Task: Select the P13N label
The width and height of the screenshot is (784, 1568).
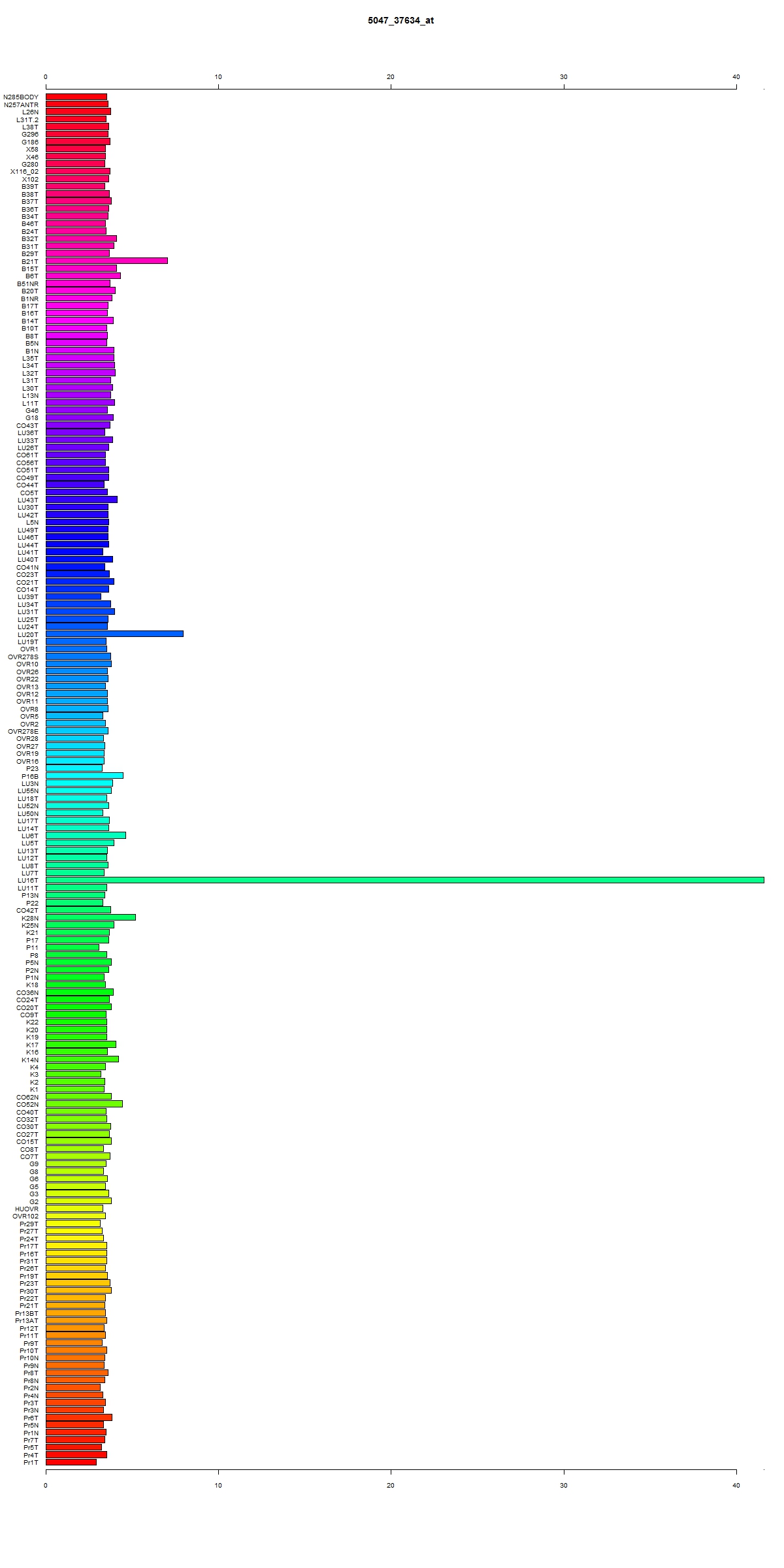Action: click(x=30, y=895)
